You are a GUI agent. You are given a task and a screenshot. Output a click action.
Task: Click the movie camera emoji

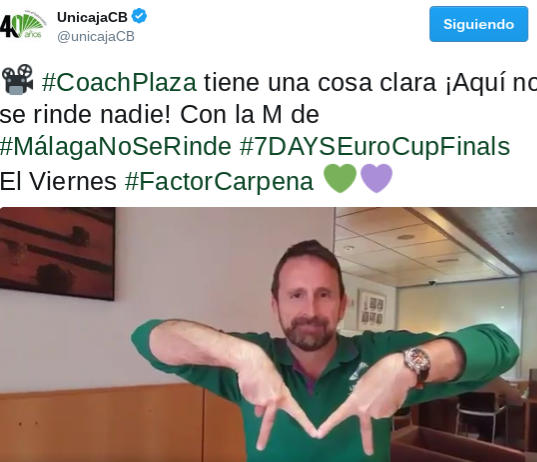click(x=17, y=79)
